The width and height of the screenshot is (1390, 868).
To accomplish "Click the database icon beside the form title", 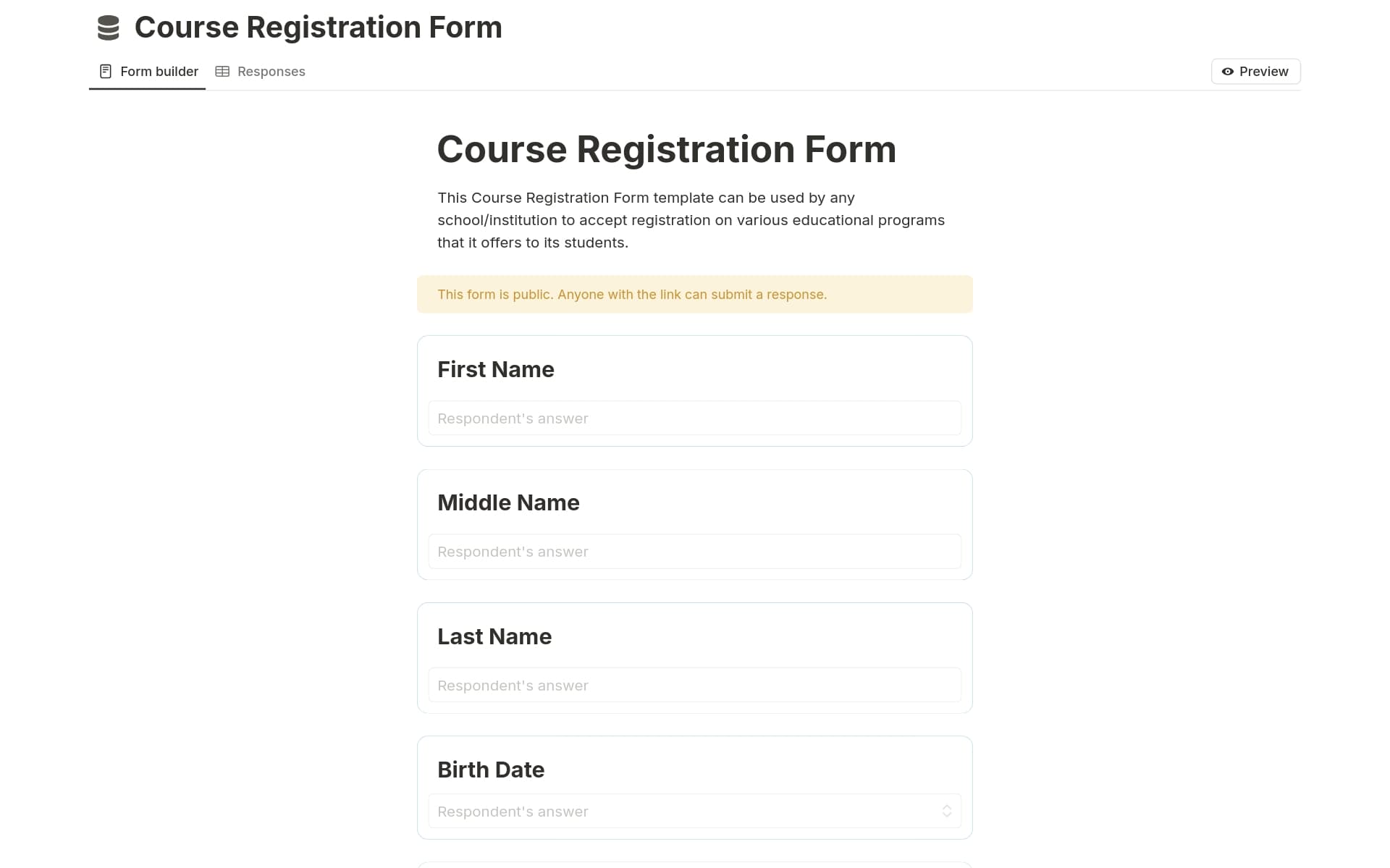I will point(107,26).
